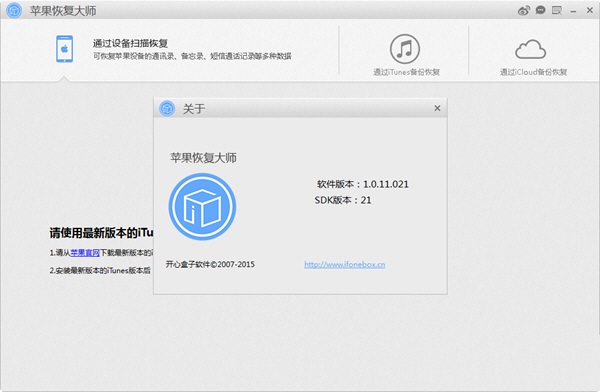
Task: Click 苹果恢复大师 title in main title bar
Action: pyautogui.click(x=63, y=11)
